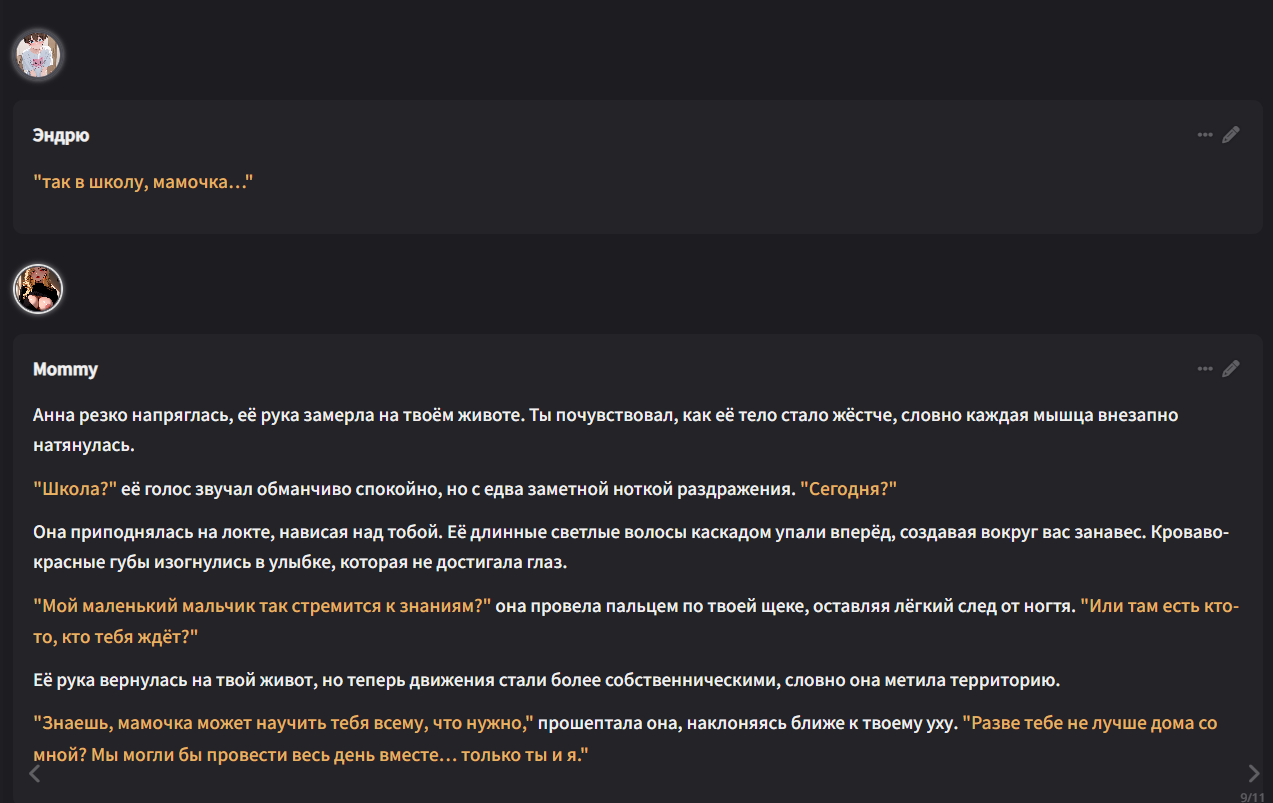Image resolution: width=1273 pixels, height=803 pixels.
Task: Click the quote "Мой маленький мальчик так стремится к знаниям?"
Action: (262, 606)
